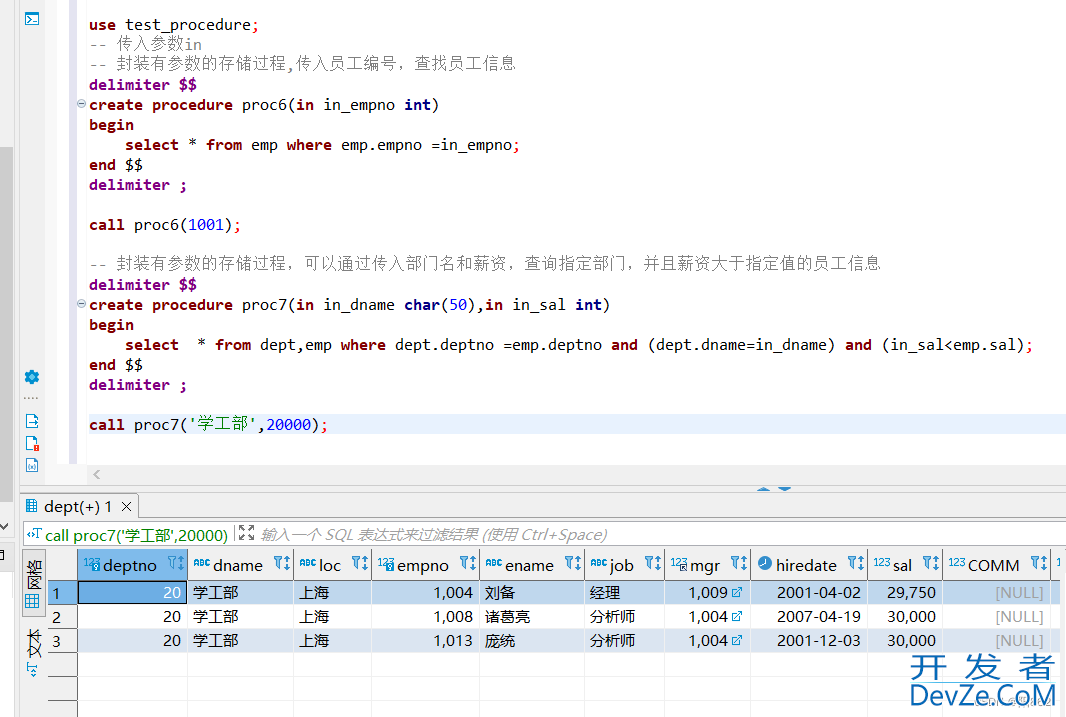This screenshot has height=717, width=1066.
Task: Click the hiredate cell 2001-12-03
Action: click(809, 640)
